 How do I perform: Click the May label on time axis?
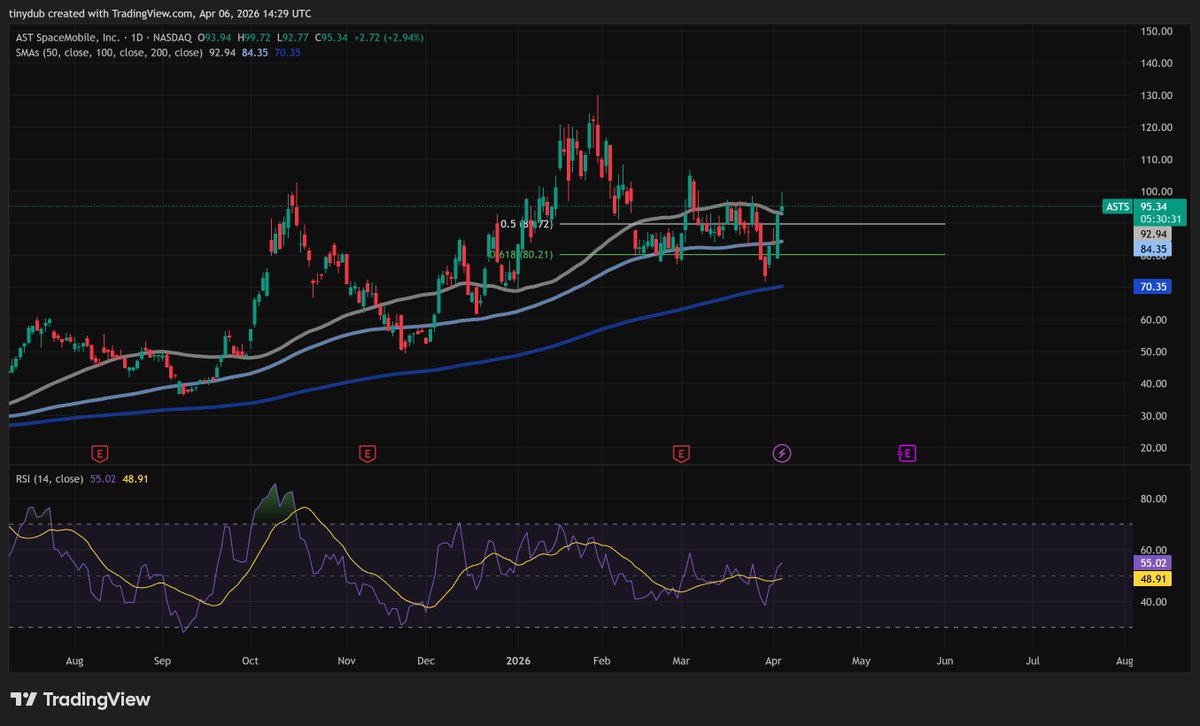pyautogui.click(x=861, y=661)
